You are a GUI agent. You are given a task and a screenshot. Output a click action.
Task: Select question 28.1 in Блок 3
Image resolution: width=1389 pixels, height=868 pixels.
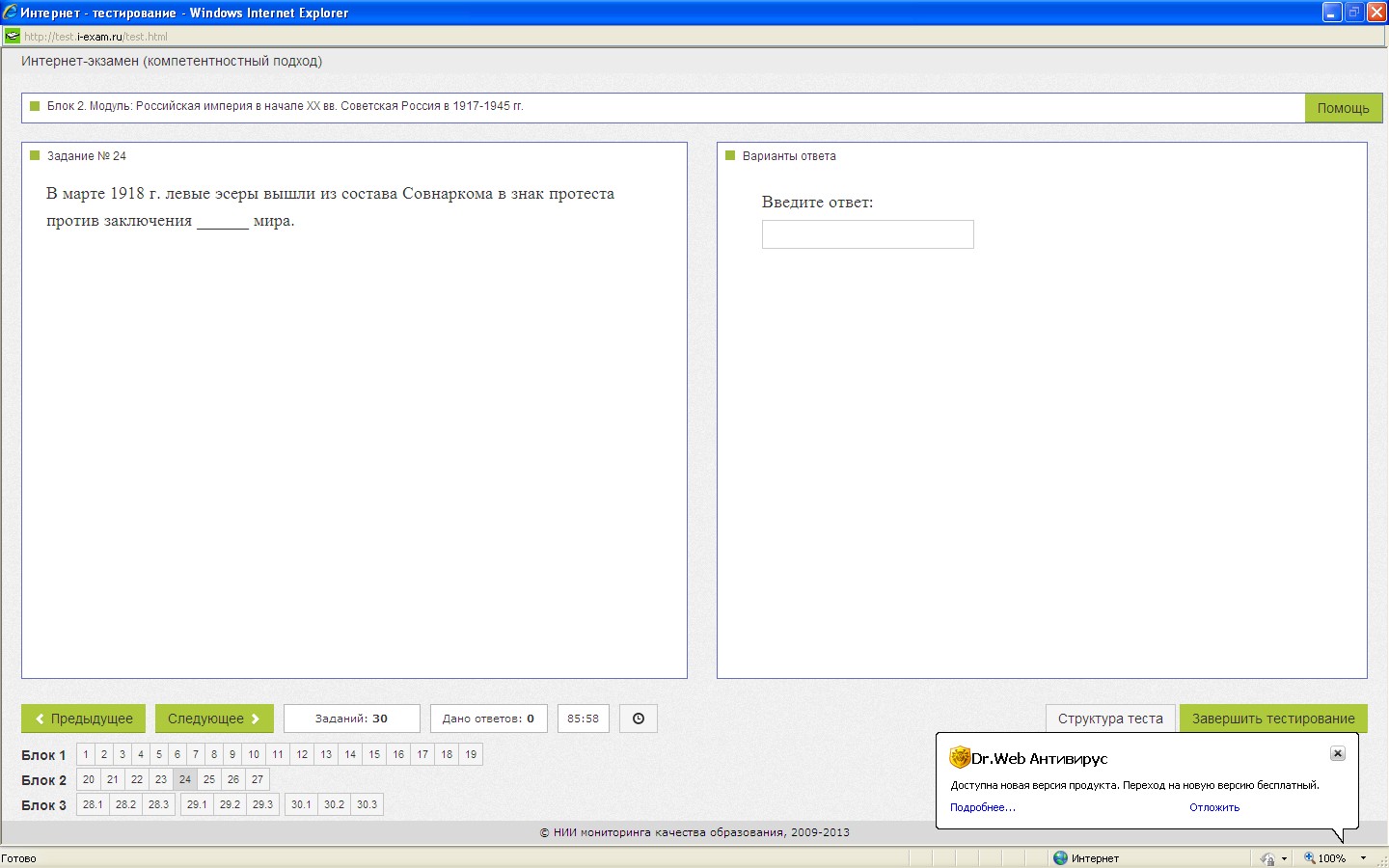tap(93, 804)
